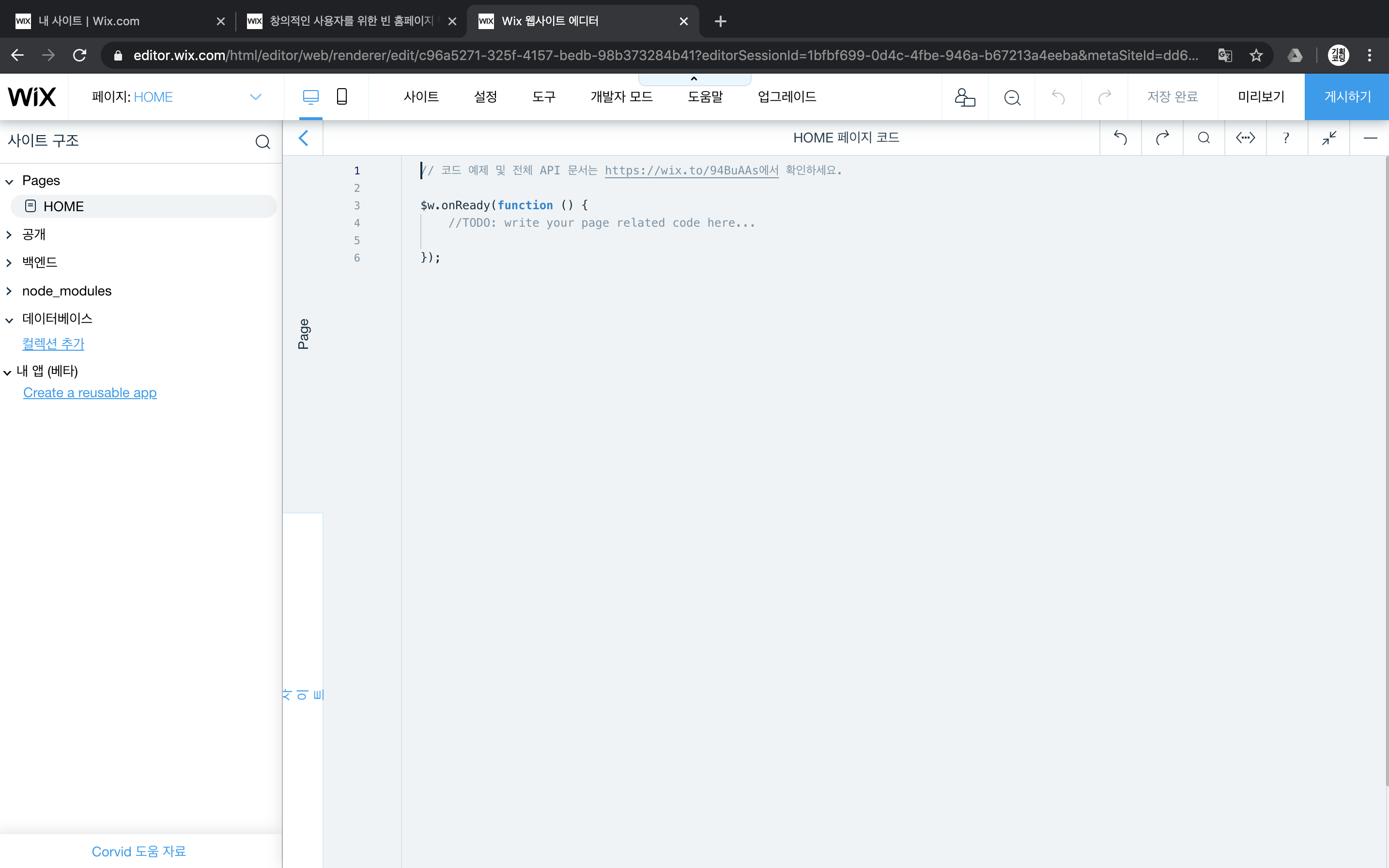This screenshot has width=1389, height=868.
Task: Collapse the Pages tree section
Action: point(9,182)
